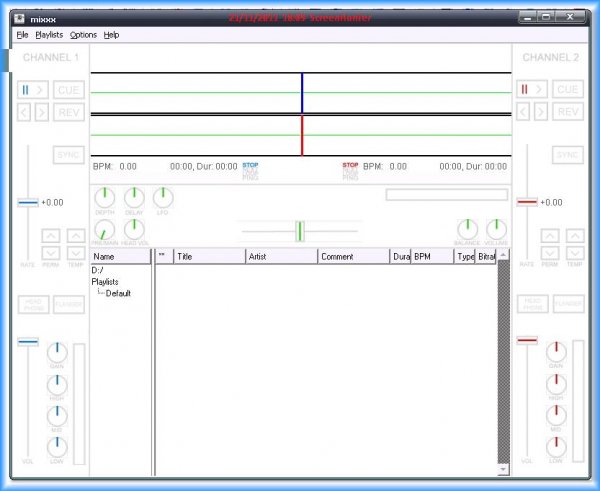Sort tracks by Comment column header
The width and height of the screenshot is (600, 491).
click(x=354, y=256)
